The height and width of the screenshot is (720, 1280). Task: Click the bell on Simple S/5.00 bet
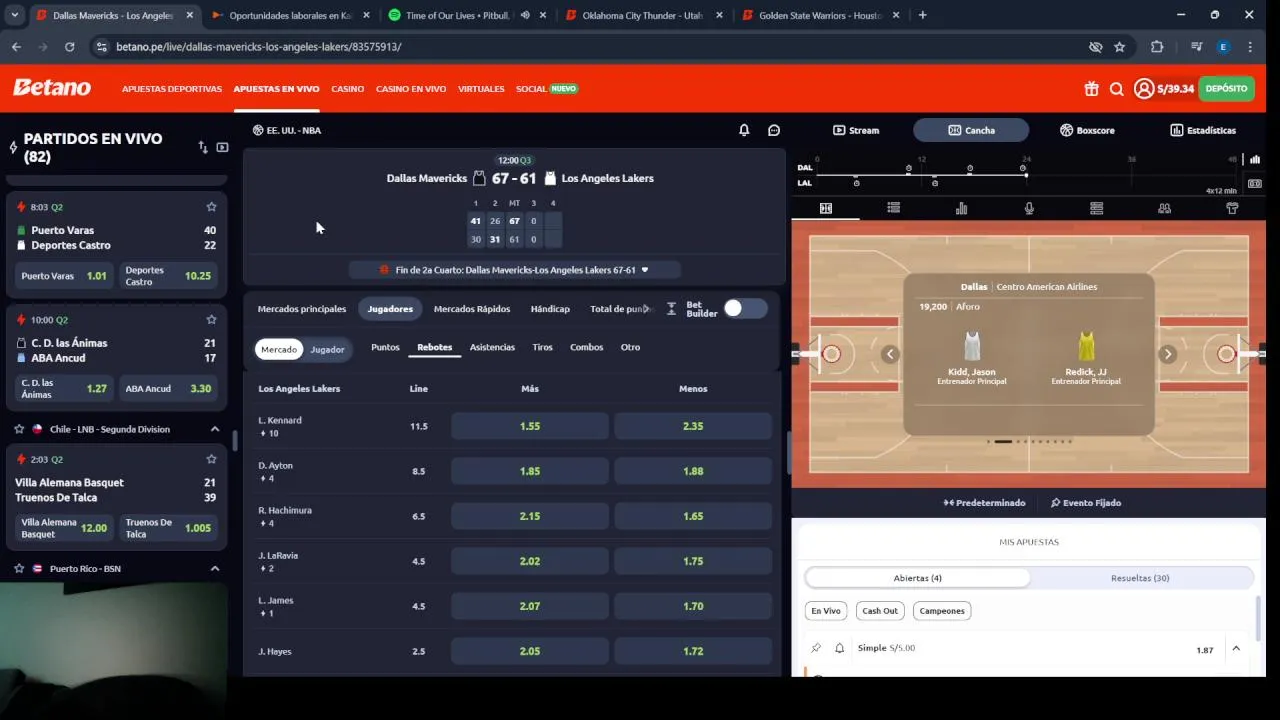click(x=839, y=648)
